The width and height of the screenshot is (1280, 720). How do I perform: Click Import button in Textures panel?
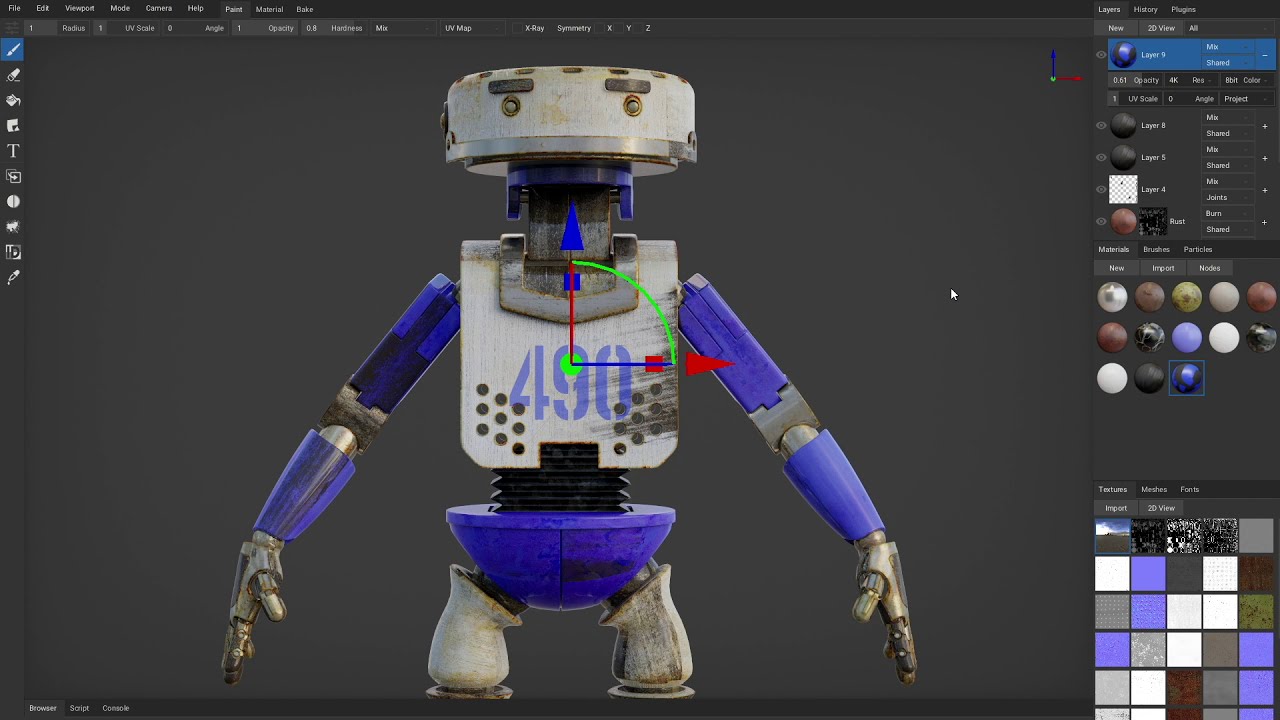(x=1115, y=508)
